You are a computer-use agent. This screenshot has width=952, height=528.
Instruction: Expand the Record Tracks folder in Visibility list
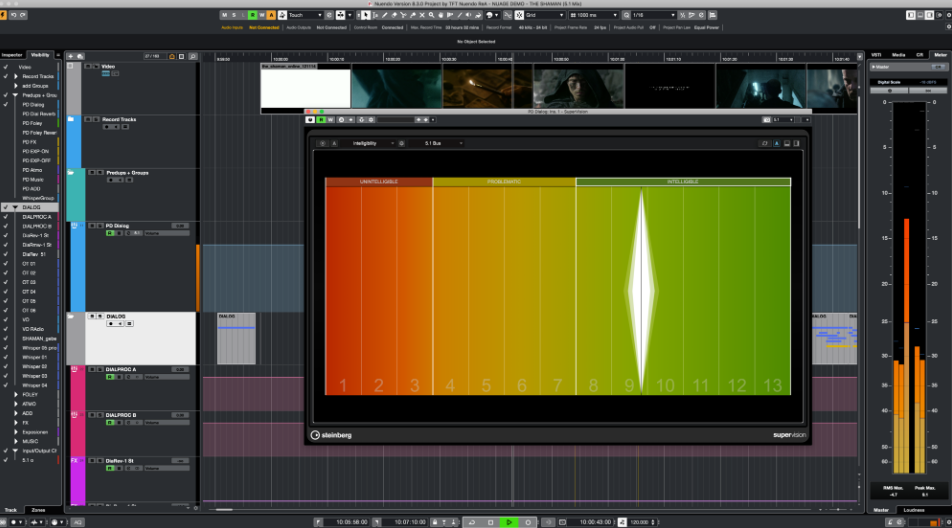click(x=16, y=76)
